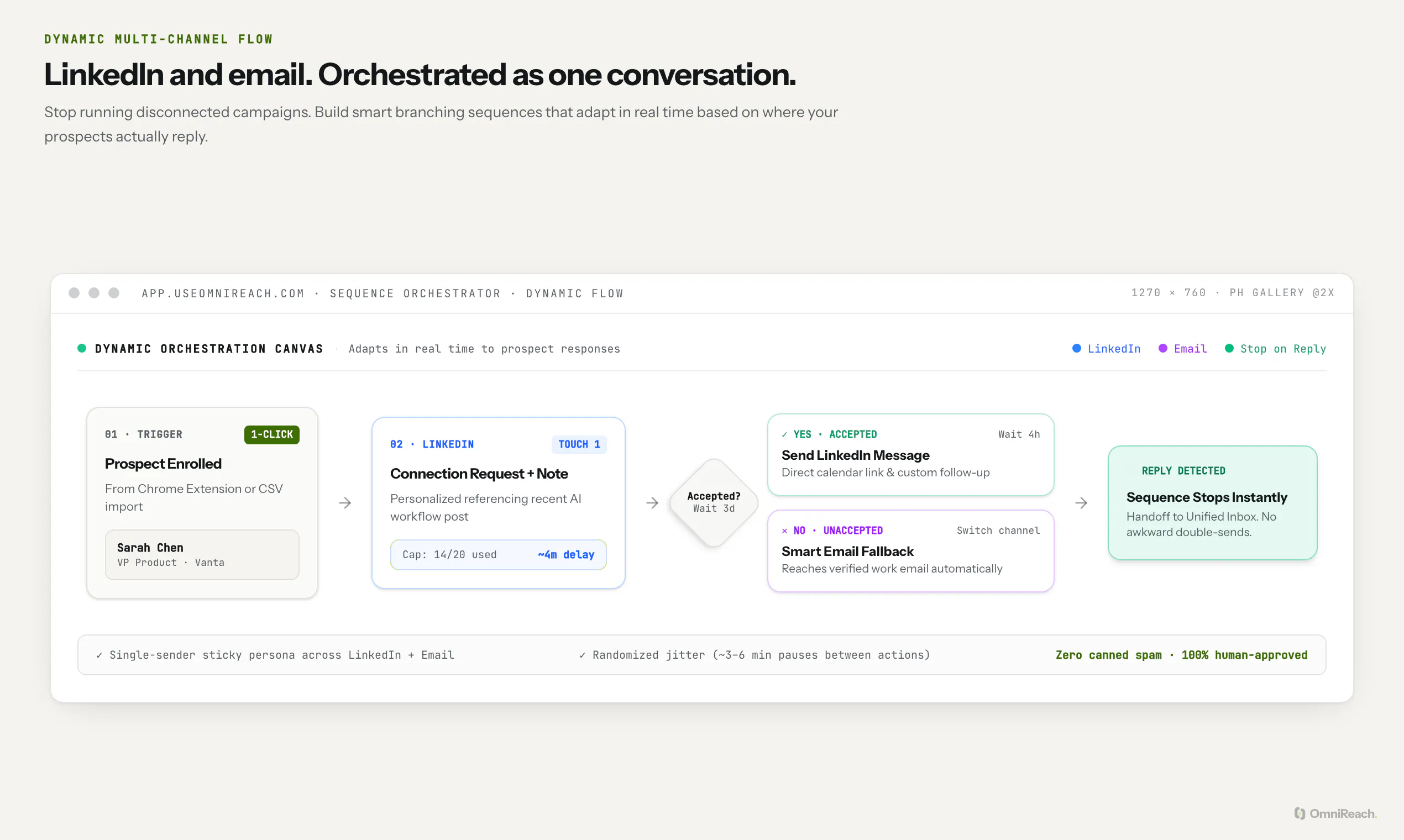Image resolution: width=1404 pixels, height=840 pixels.
Task: Click the Single-sender sticky persona footer note
Action: coord(275,655)
